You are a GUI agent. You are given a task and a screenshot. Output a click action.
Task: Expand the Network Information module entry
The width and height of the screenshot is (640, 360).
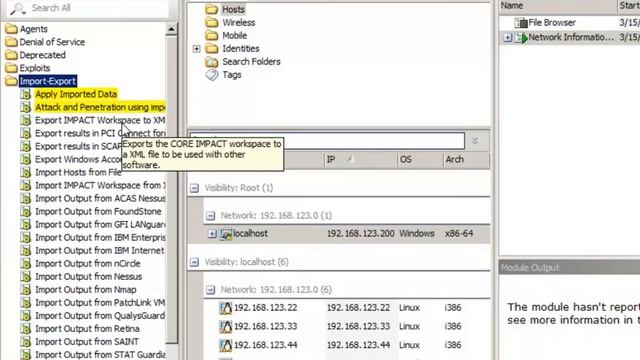[507, 38]
